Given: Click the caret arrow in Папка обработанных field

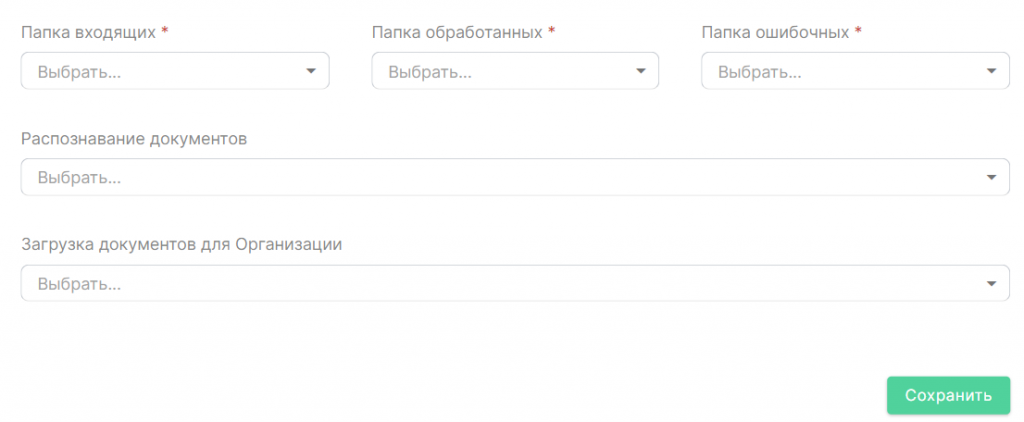Looking at the screenshot, I should 641,71.
